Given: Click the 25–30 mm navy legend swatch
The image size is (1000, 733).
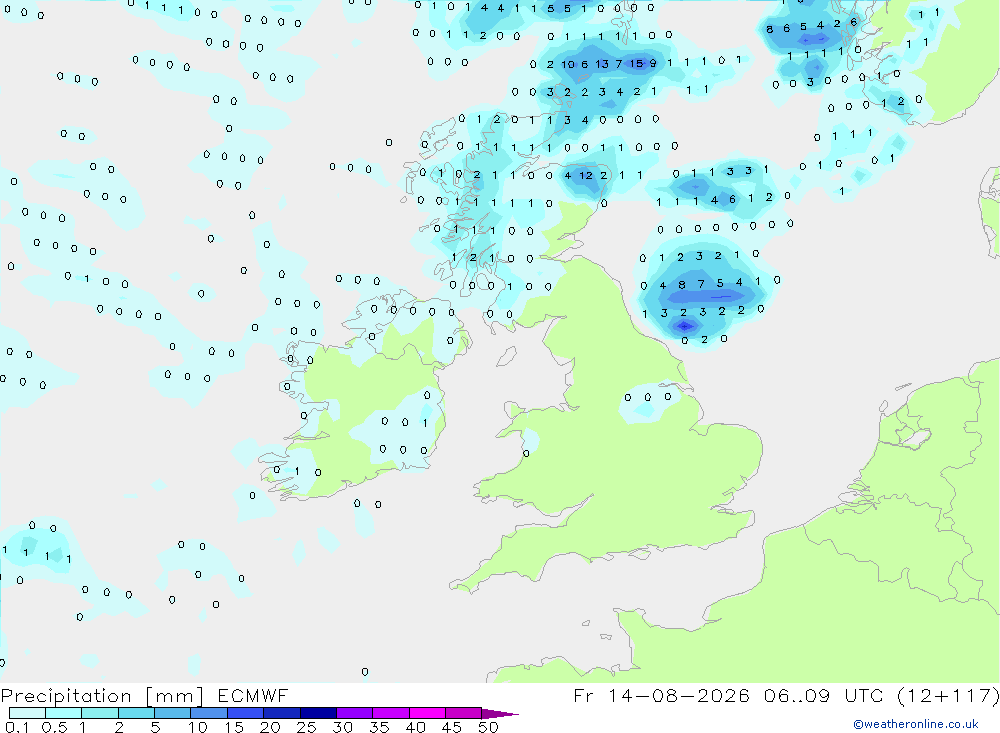Looking at the screenshot, I should click(318, 713).
